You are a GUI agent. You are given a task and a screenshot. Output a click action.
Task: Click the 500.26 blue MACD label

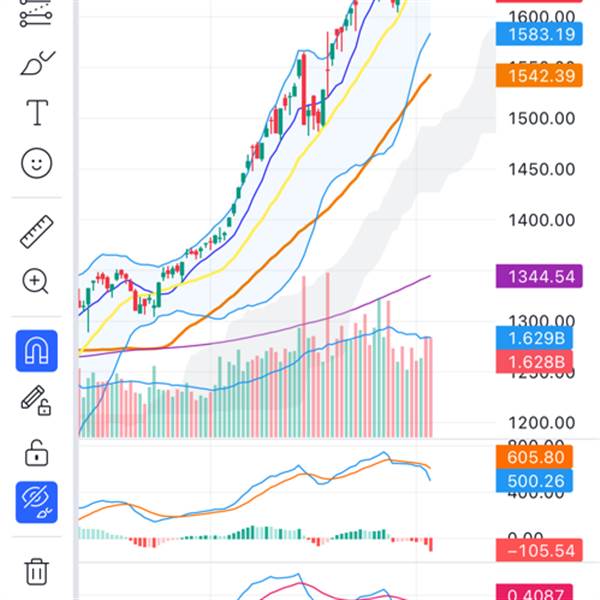(534, 481)
